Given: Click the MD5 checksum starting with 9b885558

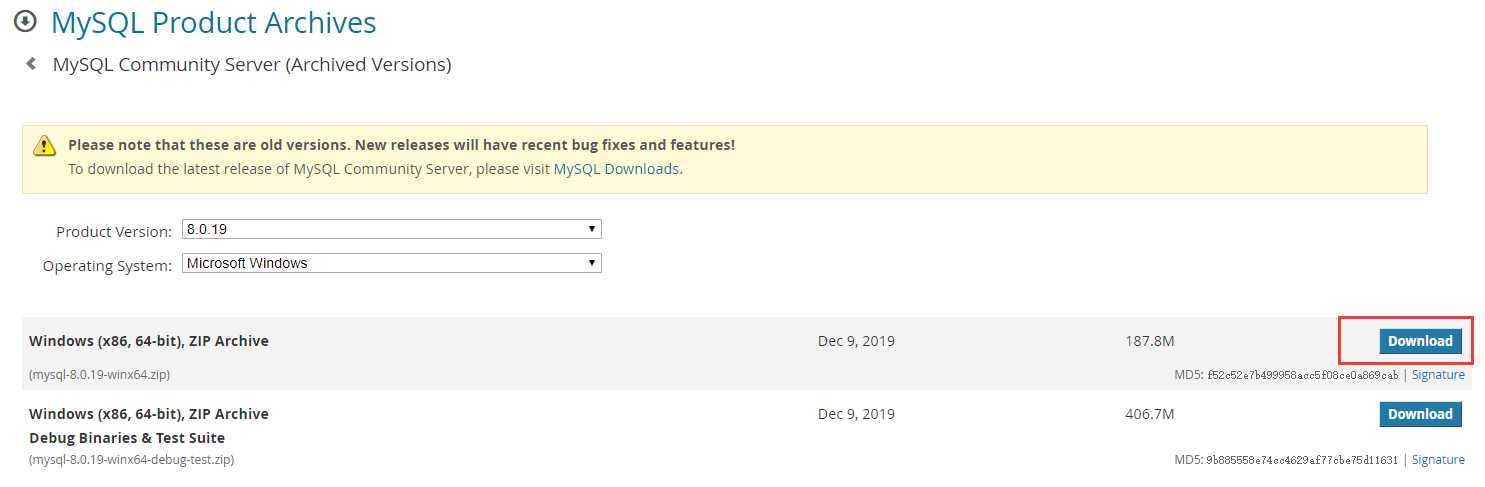Looking at the screenshot, I should tap(1303, 460).
